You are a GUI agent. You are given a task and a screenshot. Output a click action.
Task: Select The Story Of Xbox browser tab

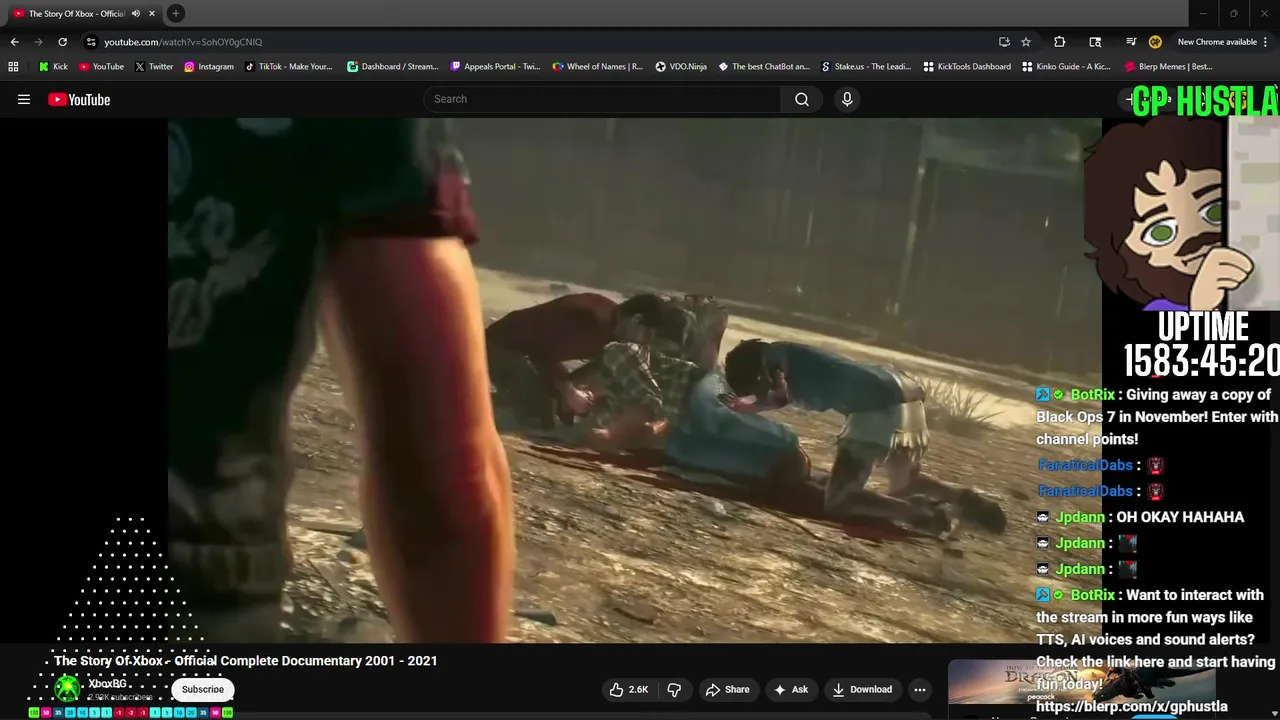(x=75, y=13)
